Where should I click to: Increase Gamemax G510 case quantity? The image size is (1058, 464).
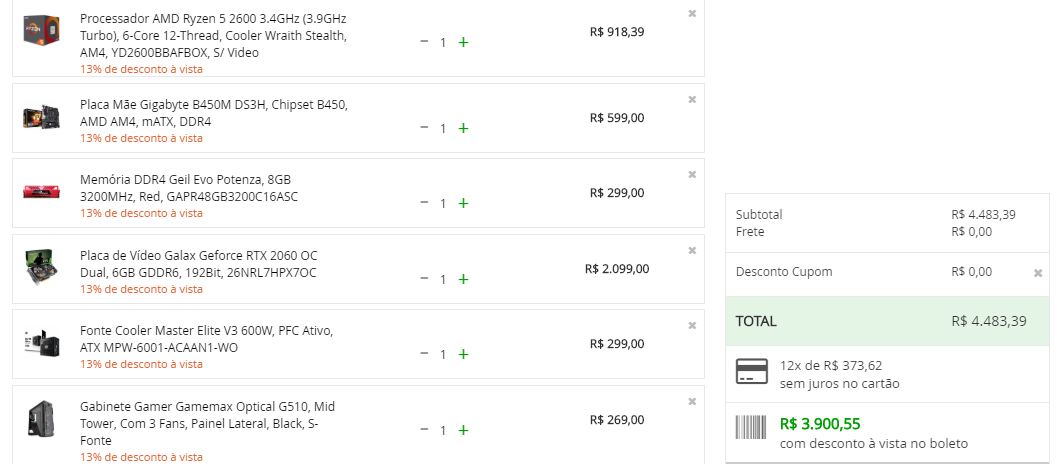point(464,430)
